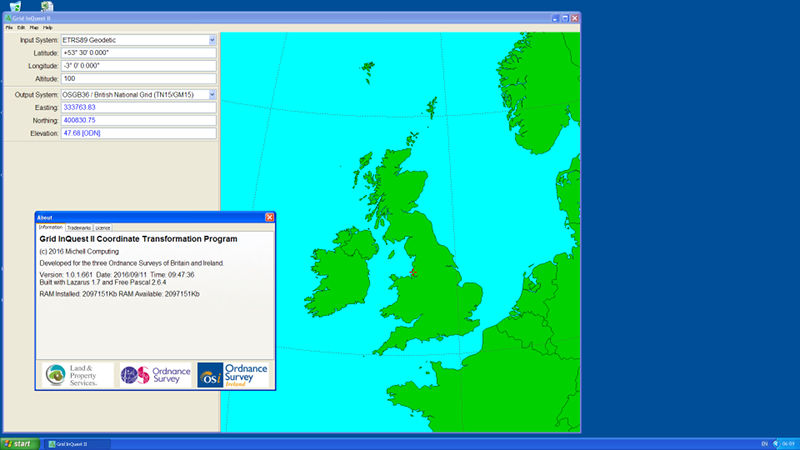Select the Information tab in About

point(50,228)
